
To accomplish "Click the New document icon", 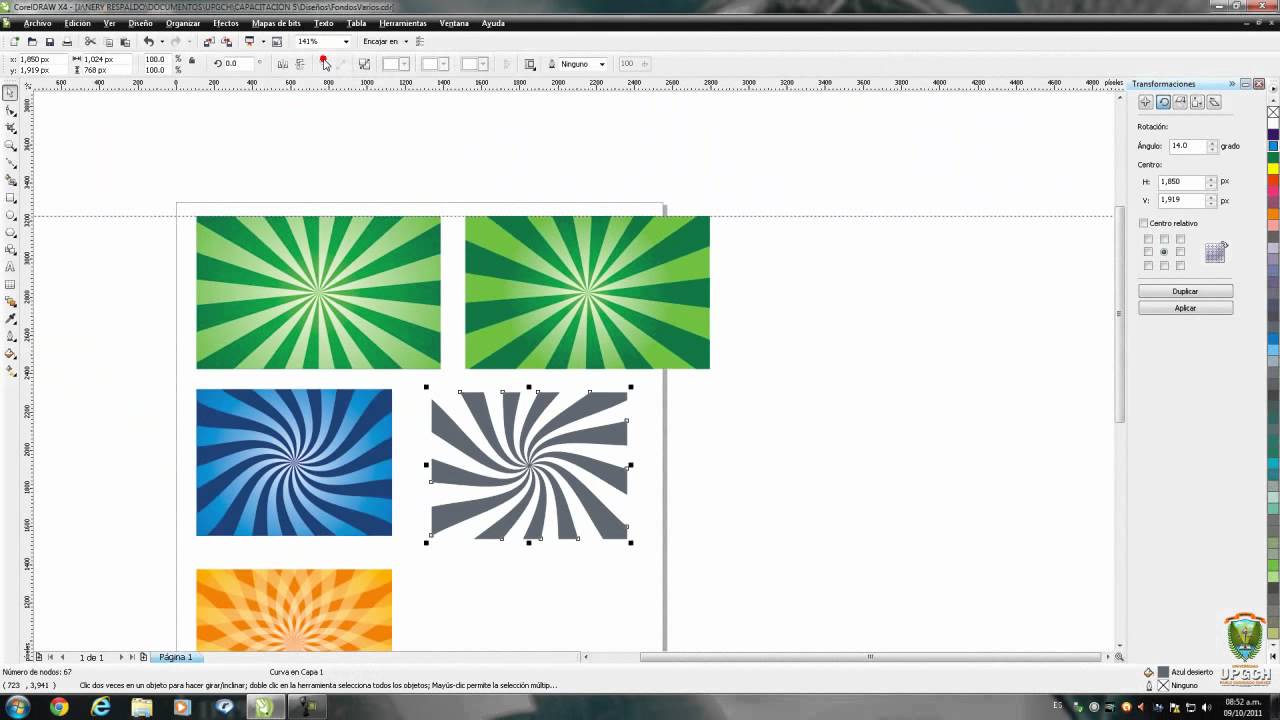I will (14, 42).
